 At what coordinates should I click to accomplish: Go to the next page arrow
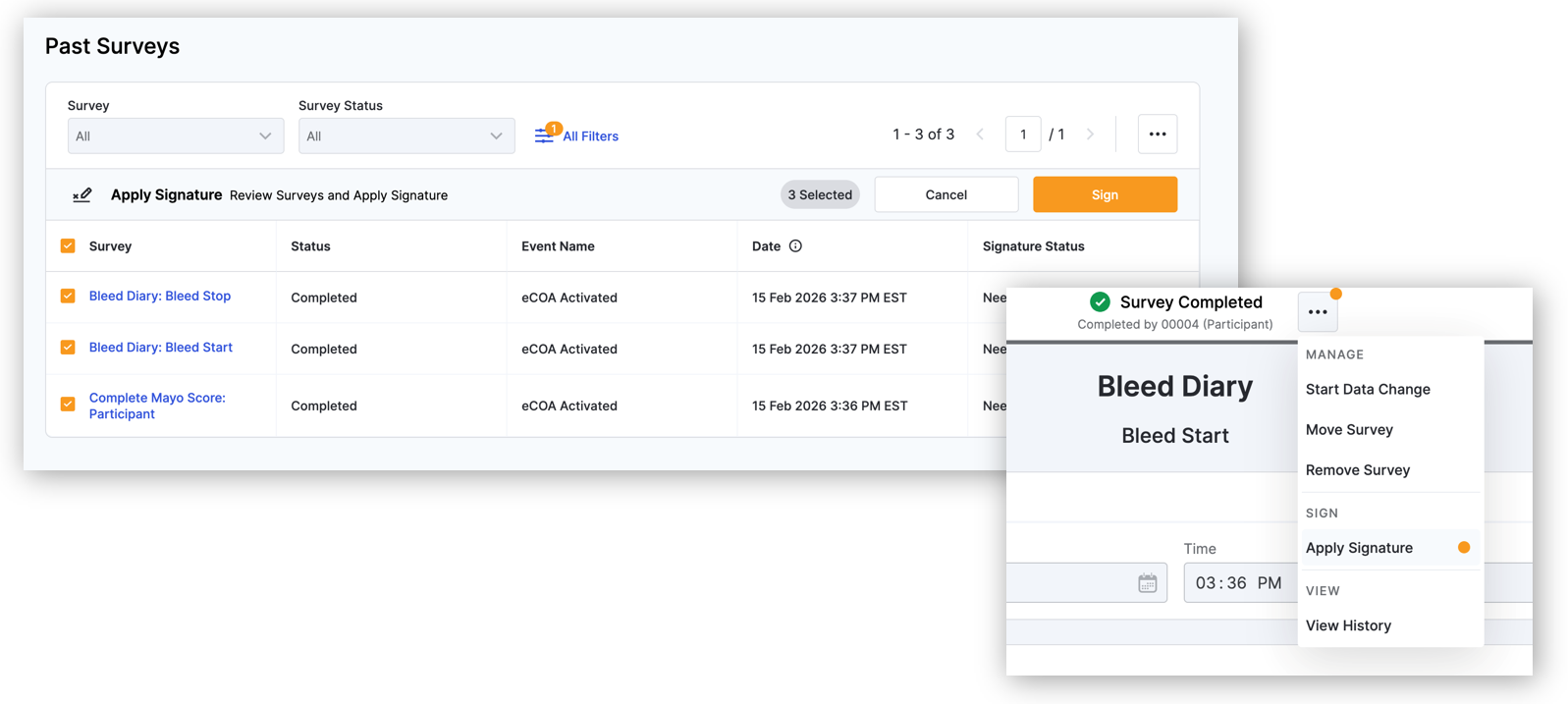1090,135
